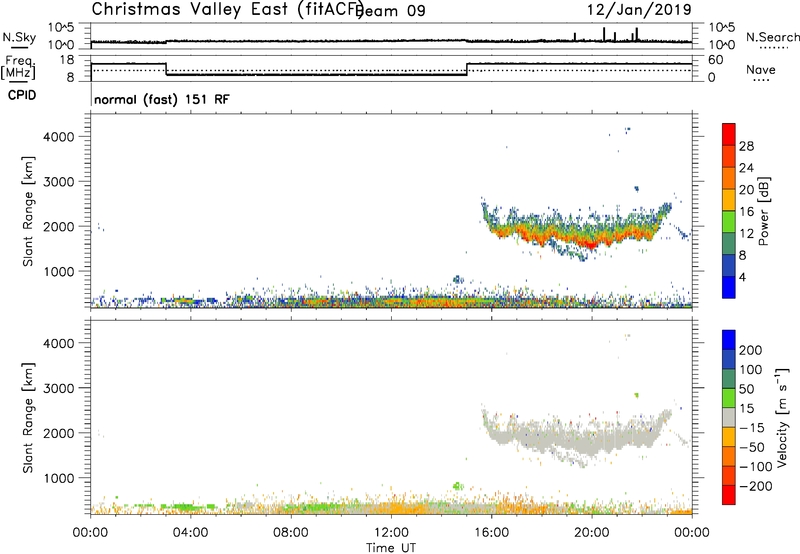
Task: Click the '60' Nave axis value
Action: pos(716,60)
